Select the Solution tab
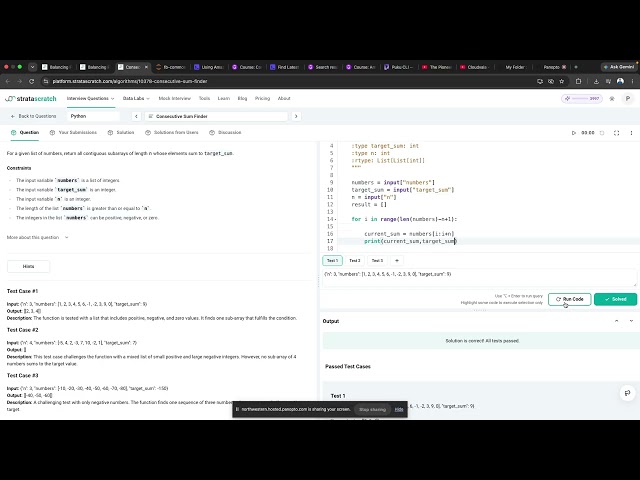Screen dimensions: 640x480 tap(121, 133)
